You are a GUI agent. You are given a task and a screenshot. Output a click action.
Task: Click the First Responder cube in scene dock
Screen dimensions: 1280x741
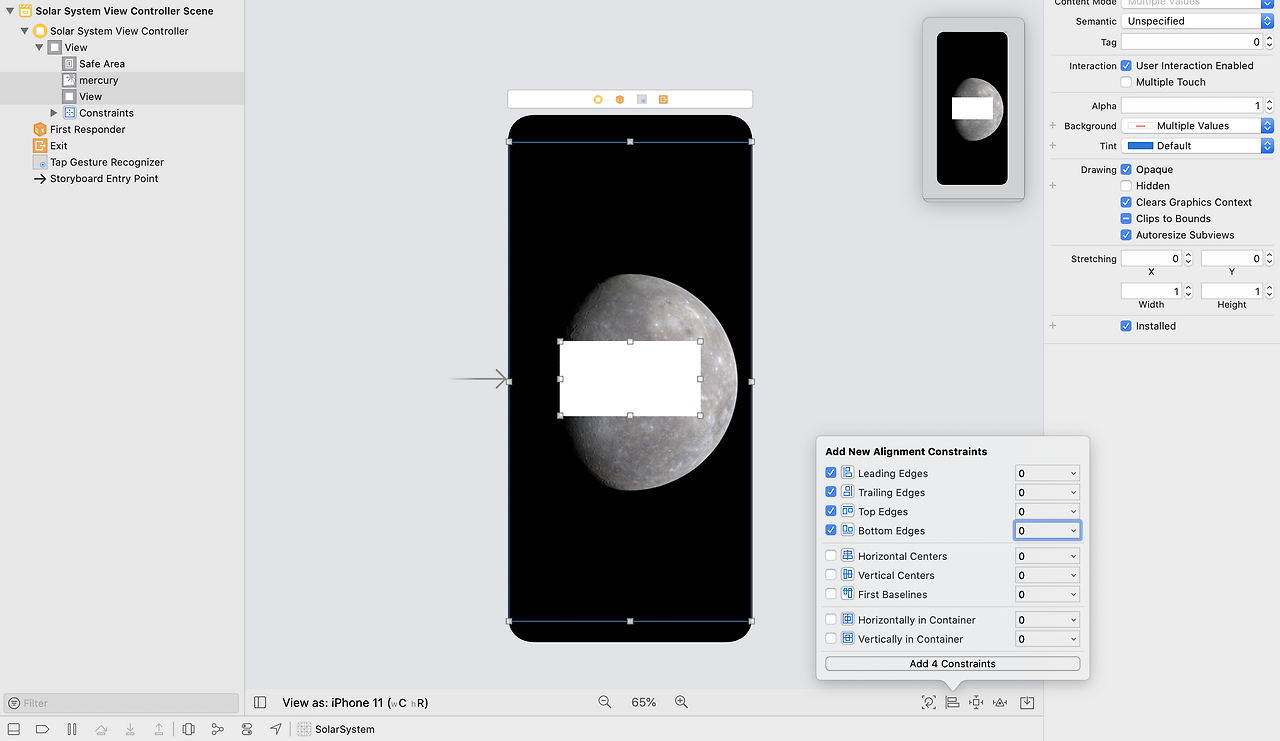click(x=620, y=99)
